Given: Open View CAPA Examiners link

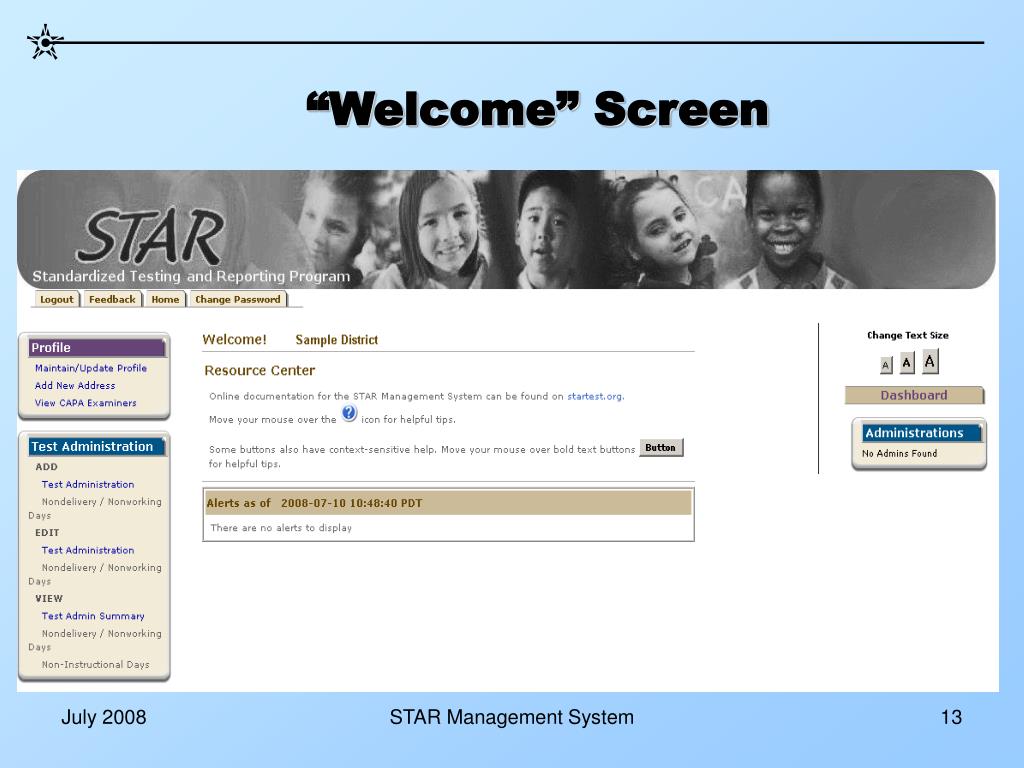Looking at the screenshot, I should click(86, 403).
